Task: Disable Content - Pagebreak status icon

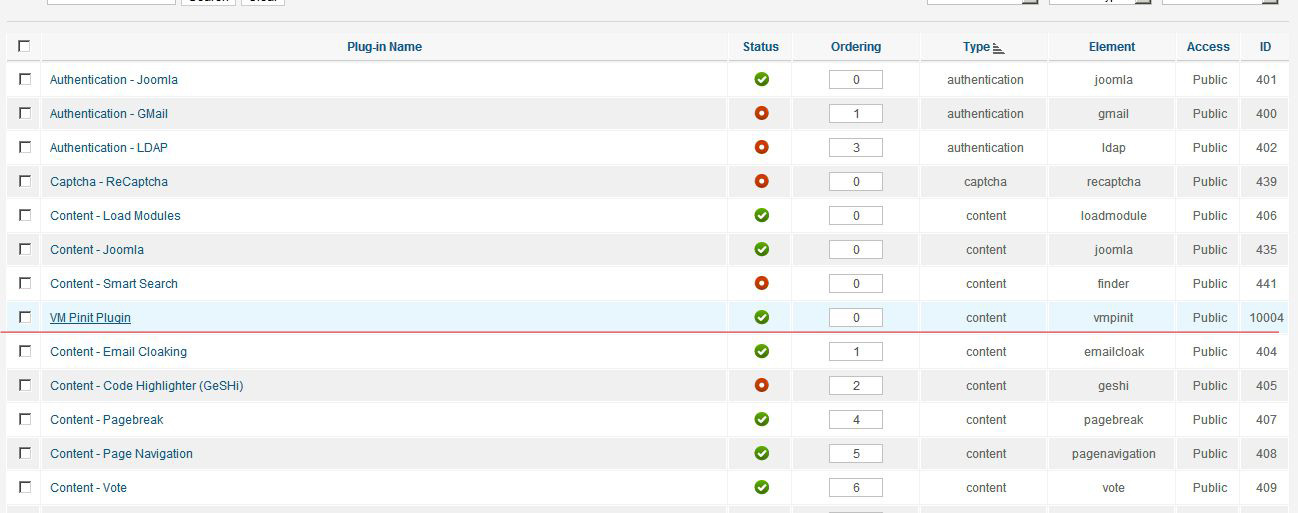Action: coord(761,419)
